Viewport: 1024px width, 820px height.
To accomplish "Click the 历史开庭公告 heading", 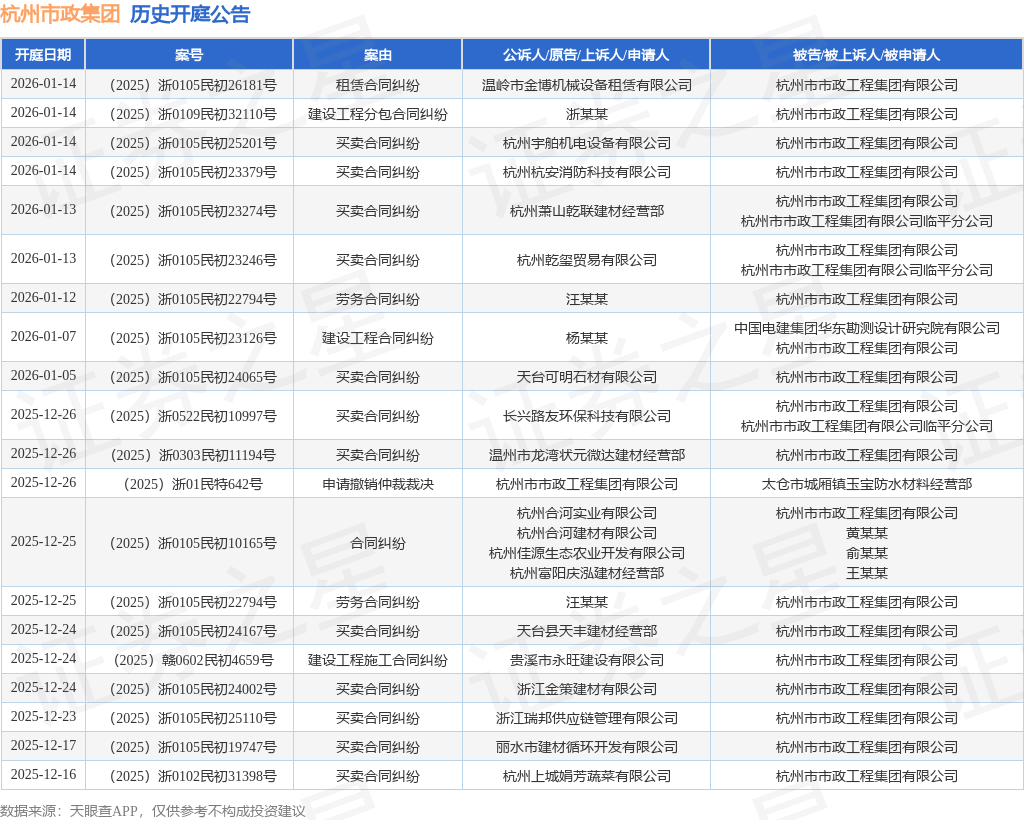I will (190, 14).
